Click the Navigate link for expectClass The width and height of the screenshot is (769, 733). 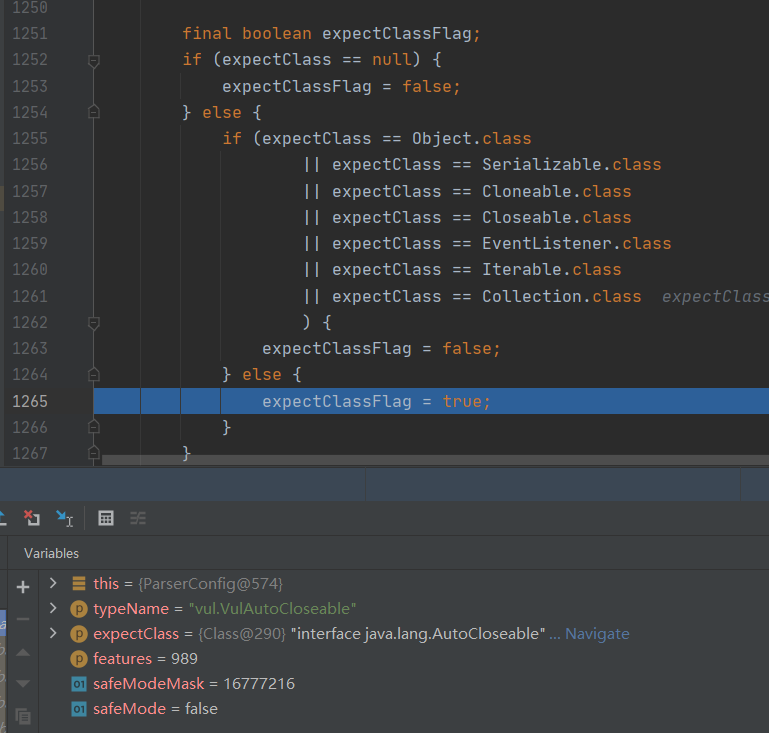[597, 634]
